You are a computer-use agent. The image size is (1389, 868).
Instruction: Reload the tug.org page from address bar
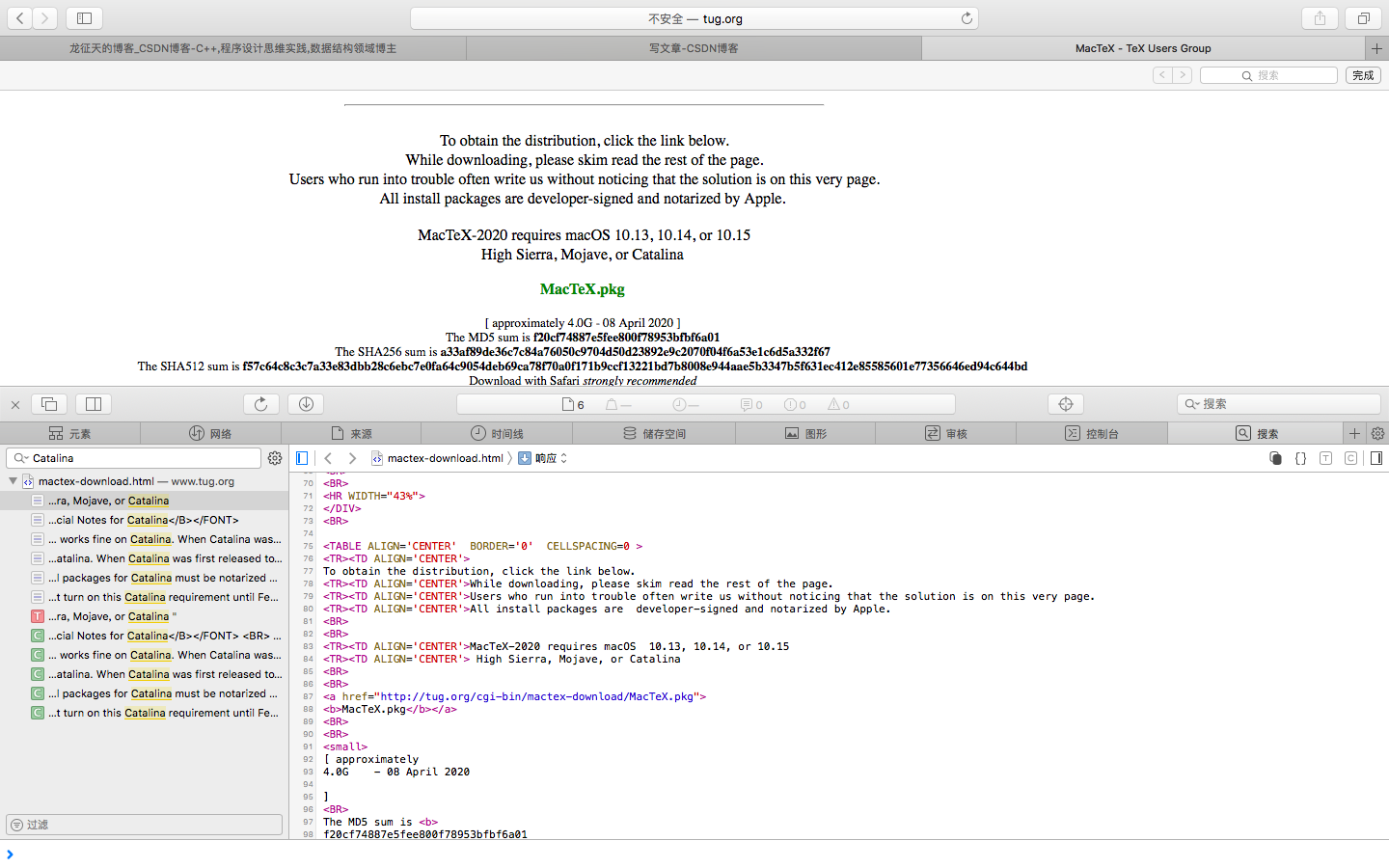[967, 18]
